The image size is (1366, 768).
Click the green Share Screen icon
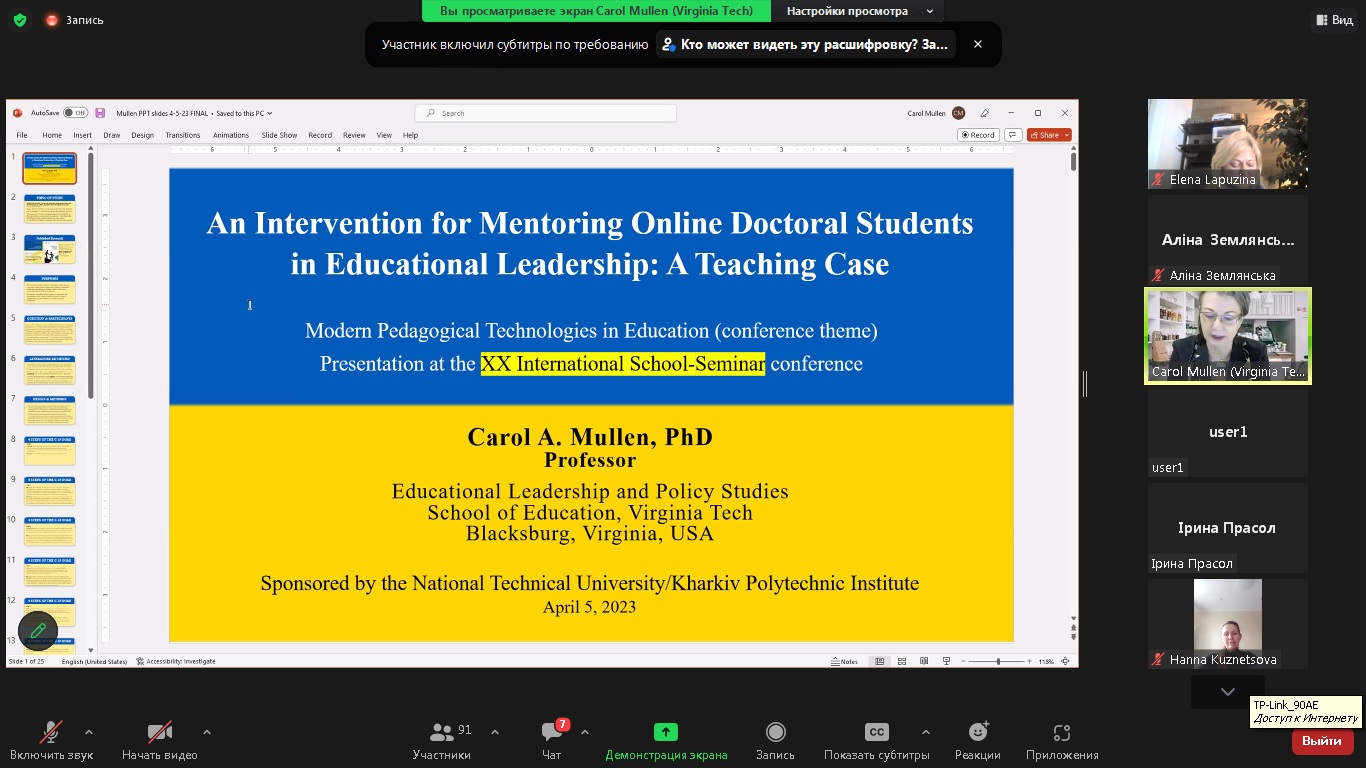pyautogui.click(x=666, y=733)
